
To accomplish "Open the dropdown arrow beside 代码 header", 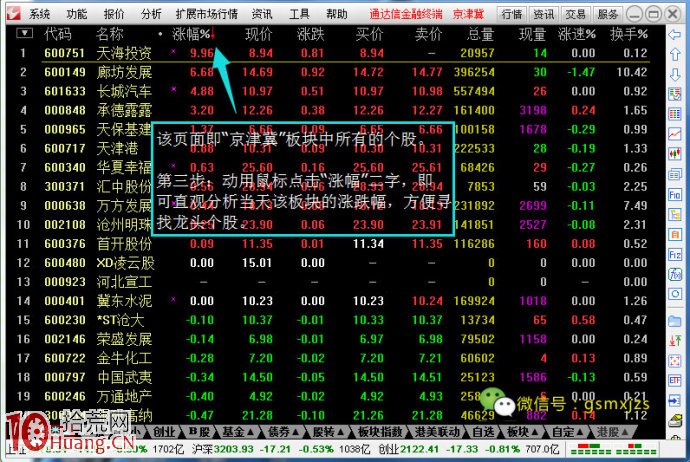I will coord(25,33).
